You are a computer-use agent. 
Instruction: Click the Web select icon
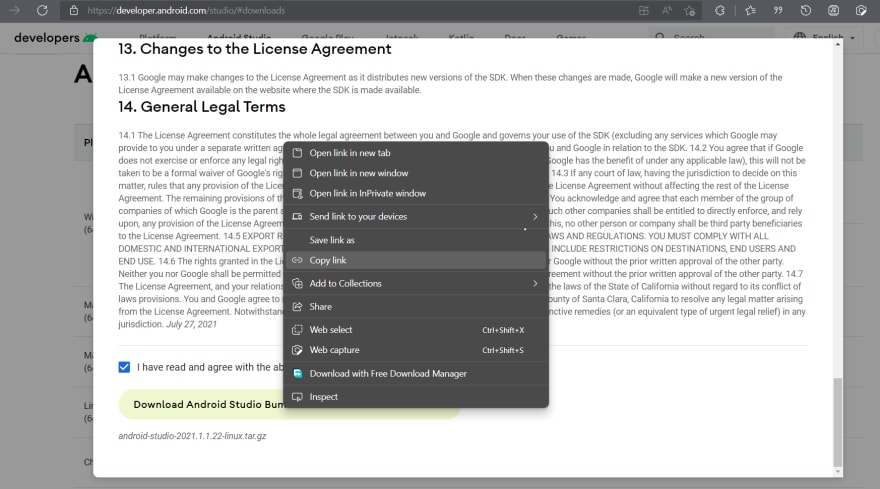click(x=297, y=330)
